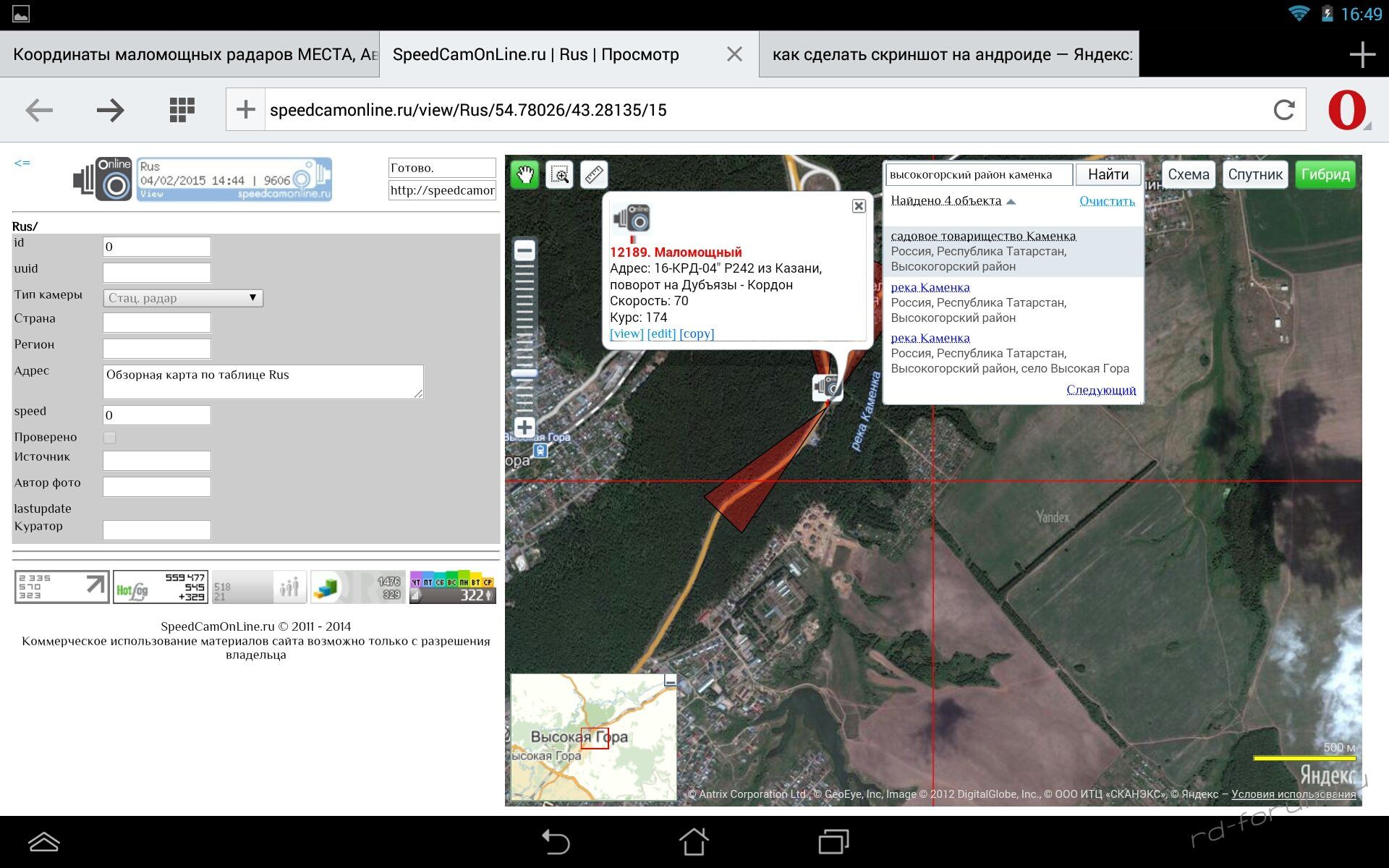Select the ruler distance measuring tool

(594, 174)
